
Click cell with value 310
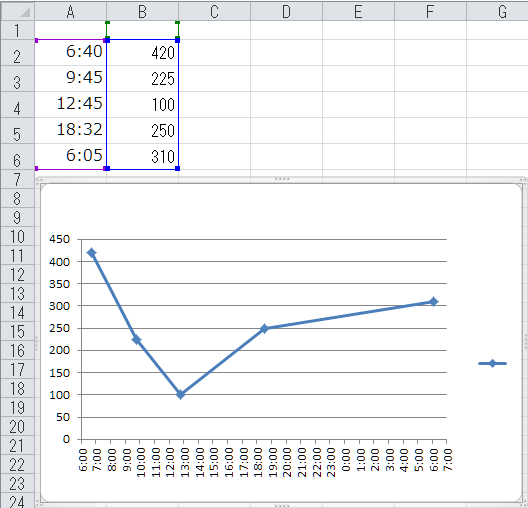[x=142, y=157]
